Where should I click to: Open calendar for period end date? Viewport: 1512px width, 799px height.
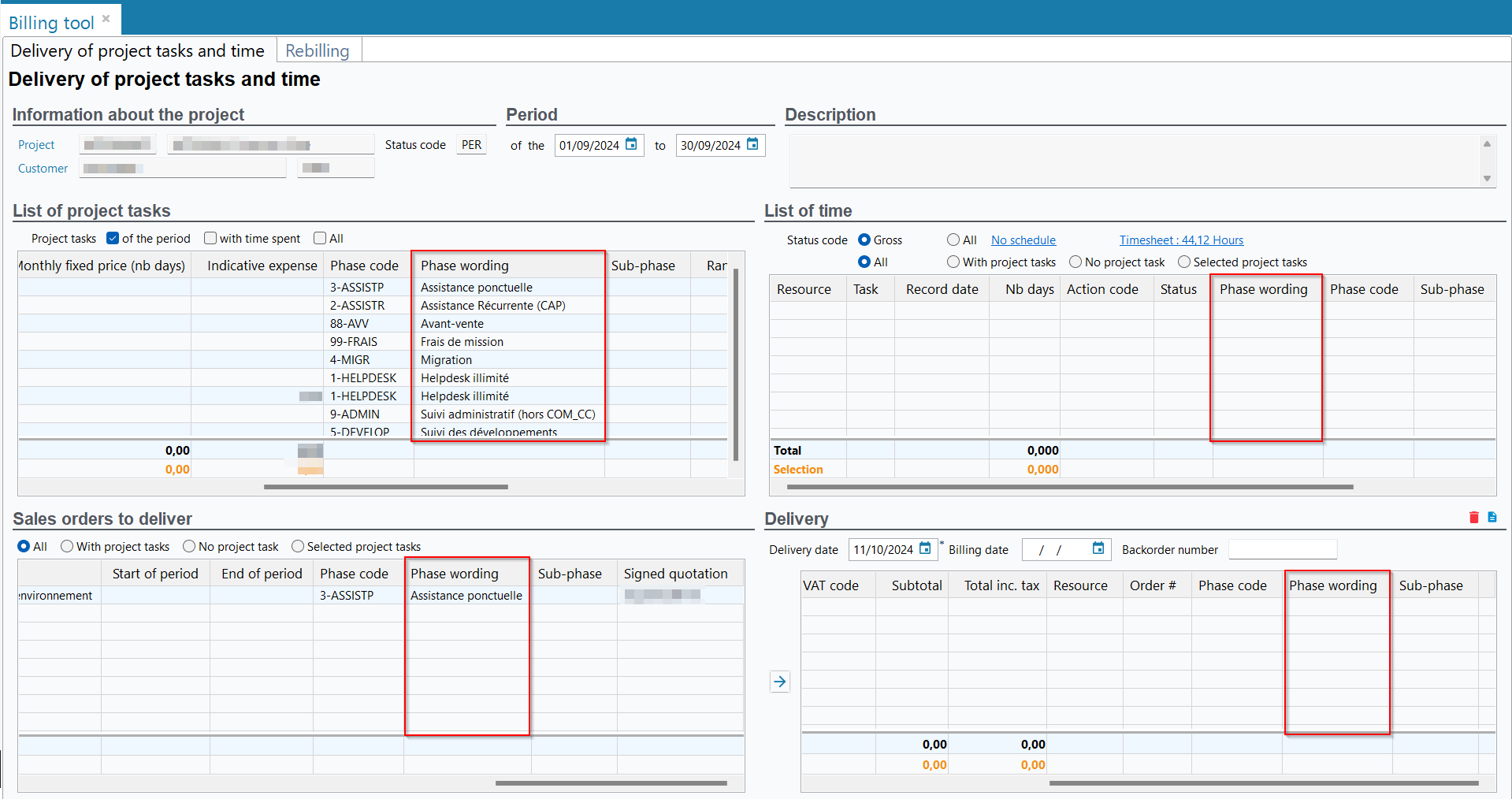[752, 144]
